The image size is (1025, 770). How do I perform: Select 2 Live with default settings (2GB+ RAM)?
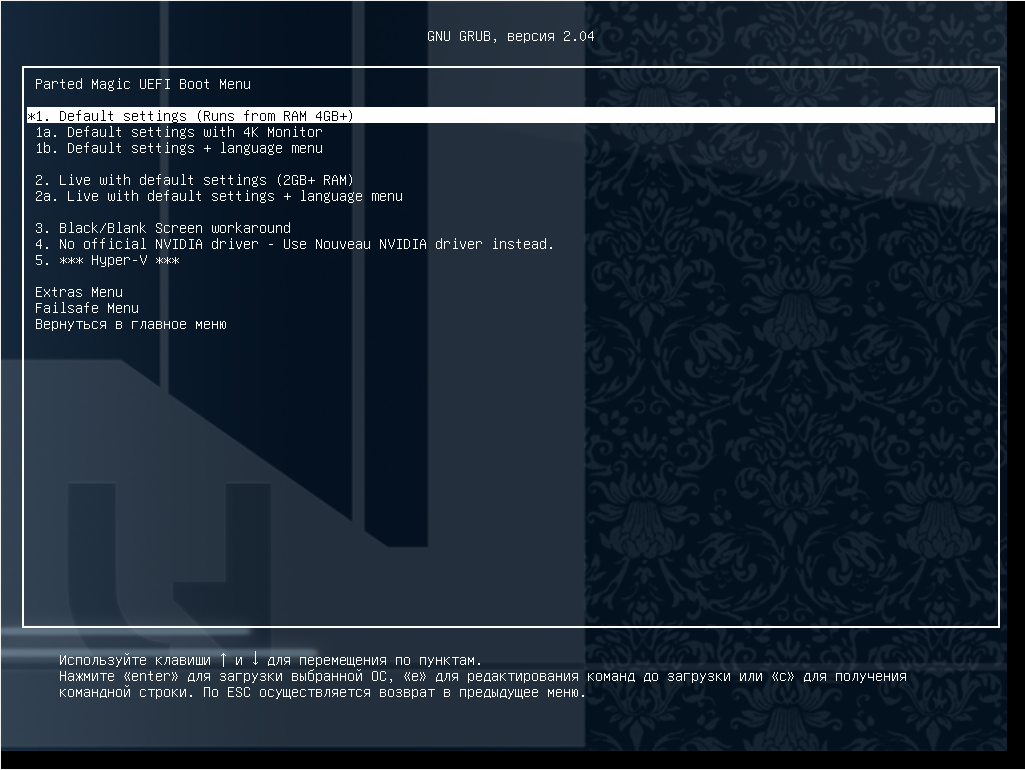point(195,180)
